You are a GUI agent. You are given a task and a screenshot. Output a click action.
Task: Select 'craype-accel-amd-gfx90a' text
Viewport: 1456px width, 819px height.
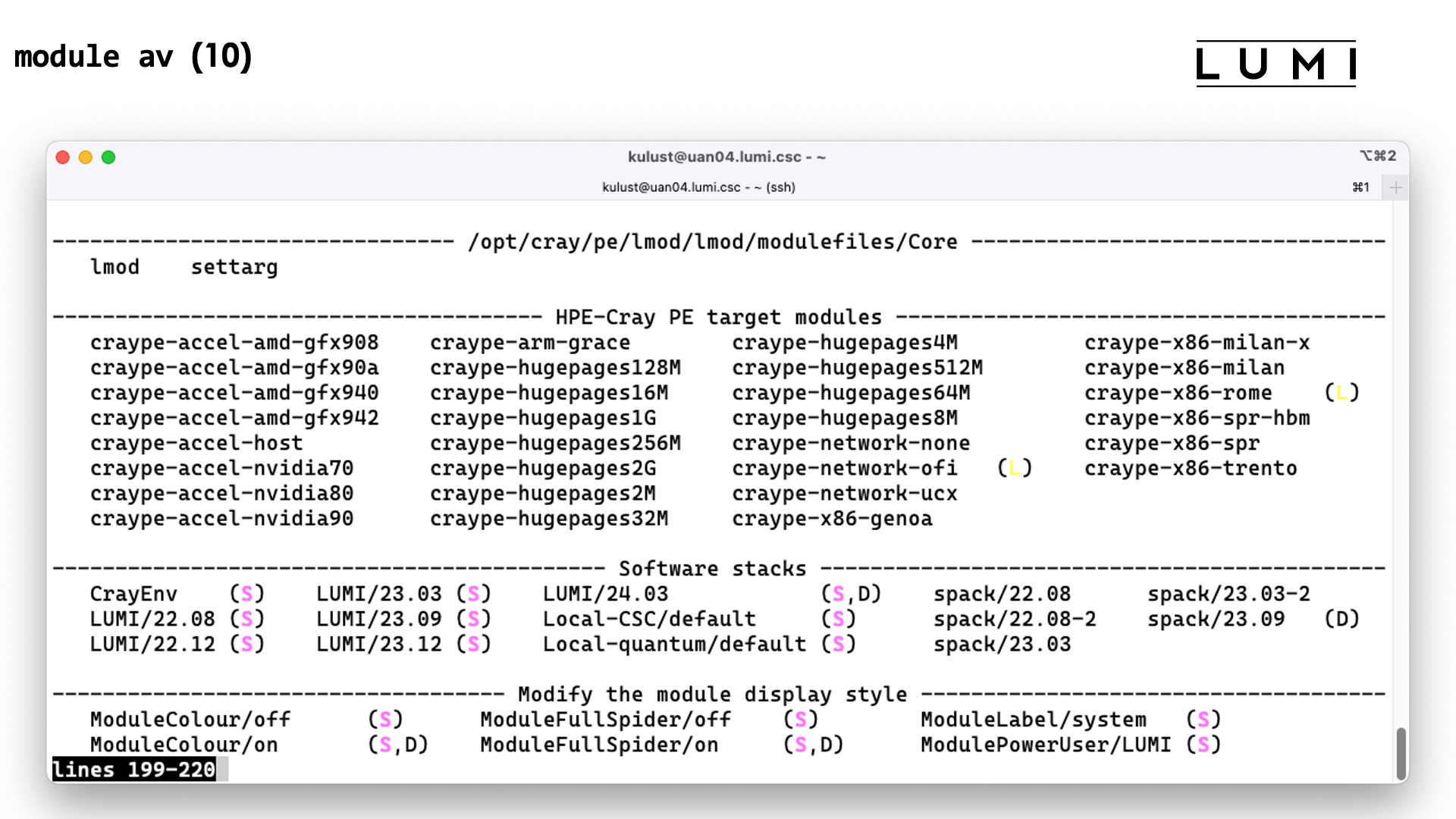pyautogui.click(x=234, y=368)
